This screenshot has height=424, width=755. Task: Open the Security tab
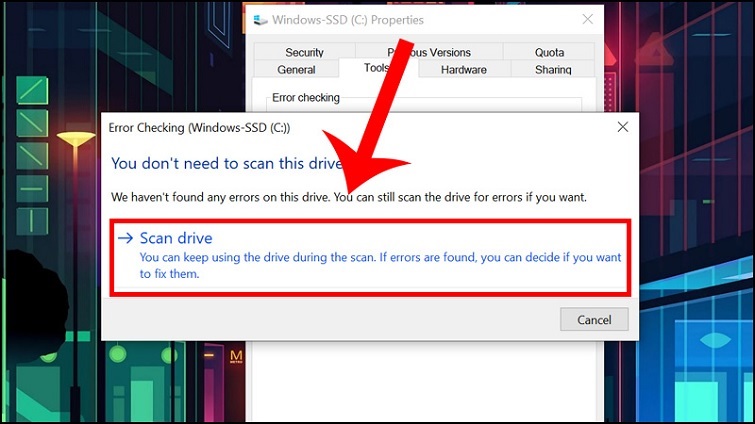[x=304, y=52]
